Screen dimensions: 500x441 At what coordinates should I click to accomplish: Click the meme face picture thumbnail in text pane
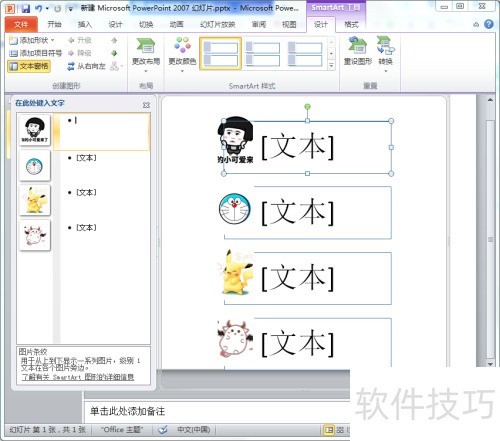click(x=35, y=130)
